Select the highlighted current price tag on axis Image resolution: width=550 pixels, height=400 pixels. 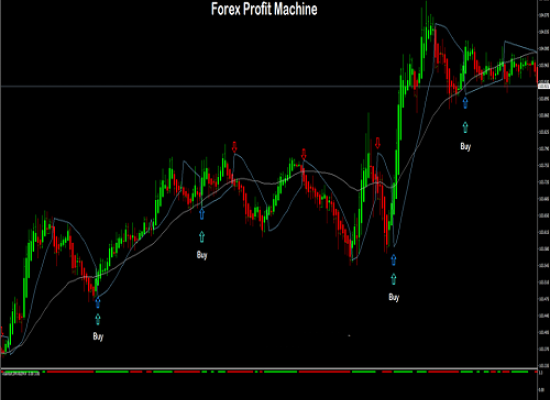[x=544, y=86]
